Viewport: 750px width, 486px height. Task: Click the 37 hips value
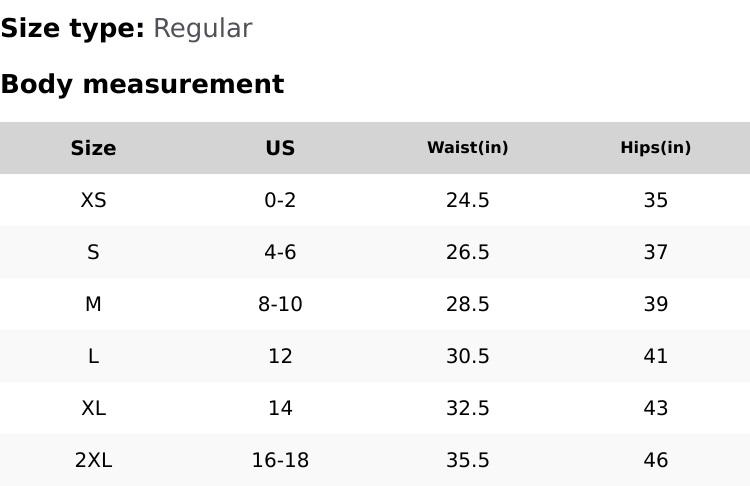655,252
